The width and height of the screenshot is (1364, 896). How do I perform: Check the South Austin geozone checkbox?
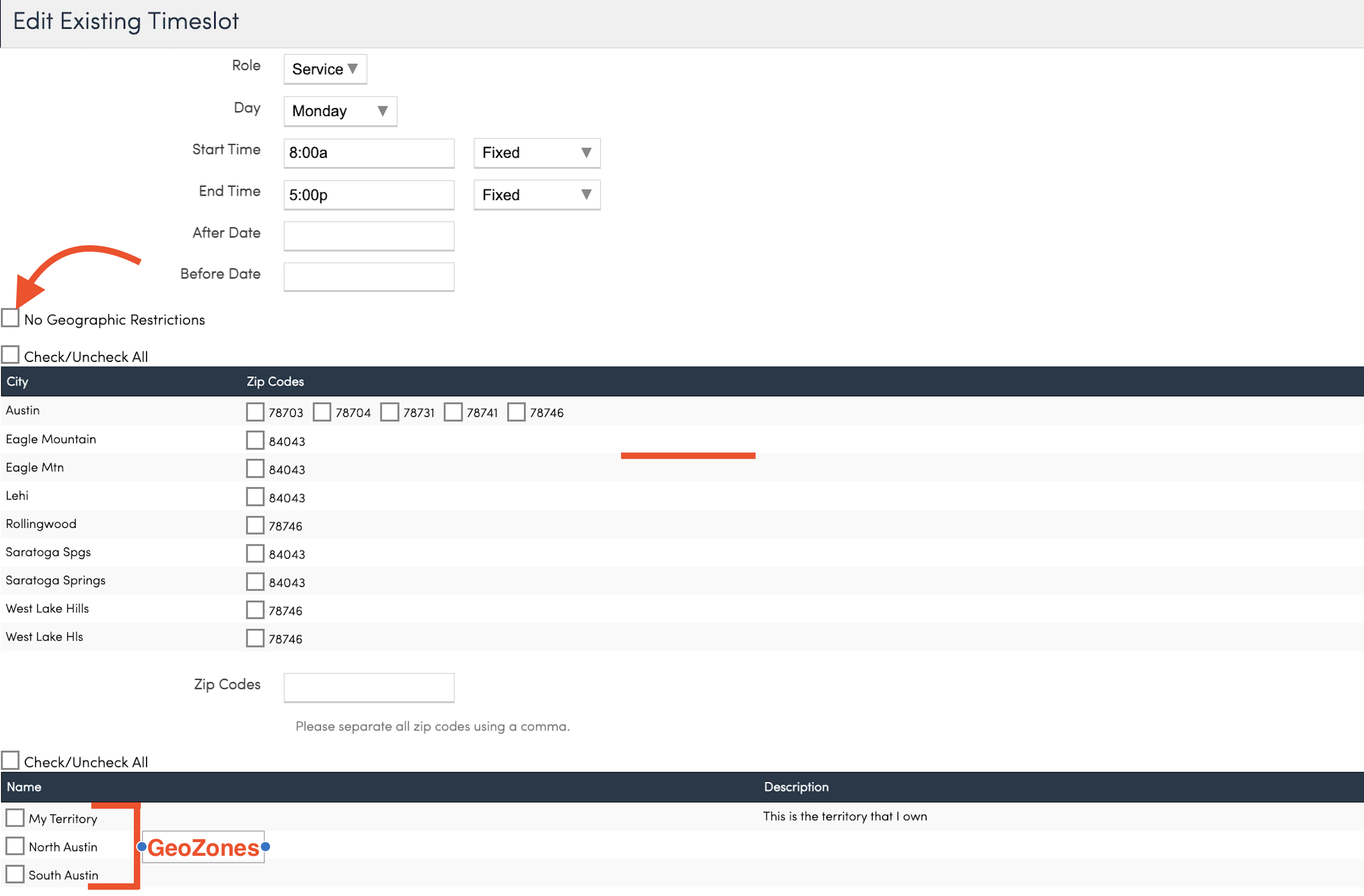(15, 874)
